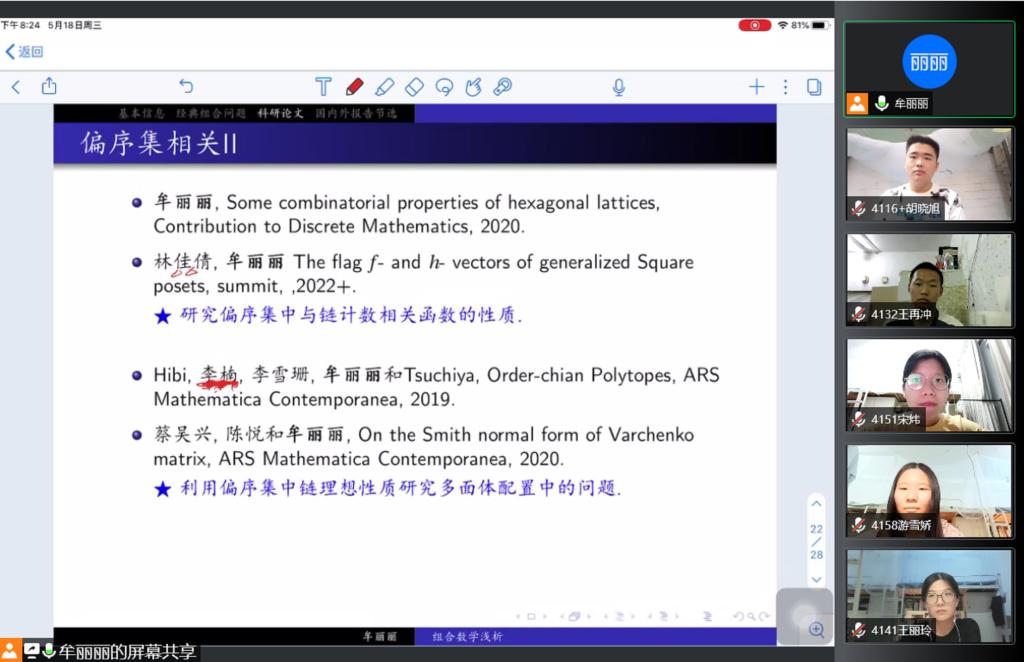Image resolution: width=1024 pixels, height=662 pixels.
Task: Add a new page with plus button
Action: [x=756, y=87]
